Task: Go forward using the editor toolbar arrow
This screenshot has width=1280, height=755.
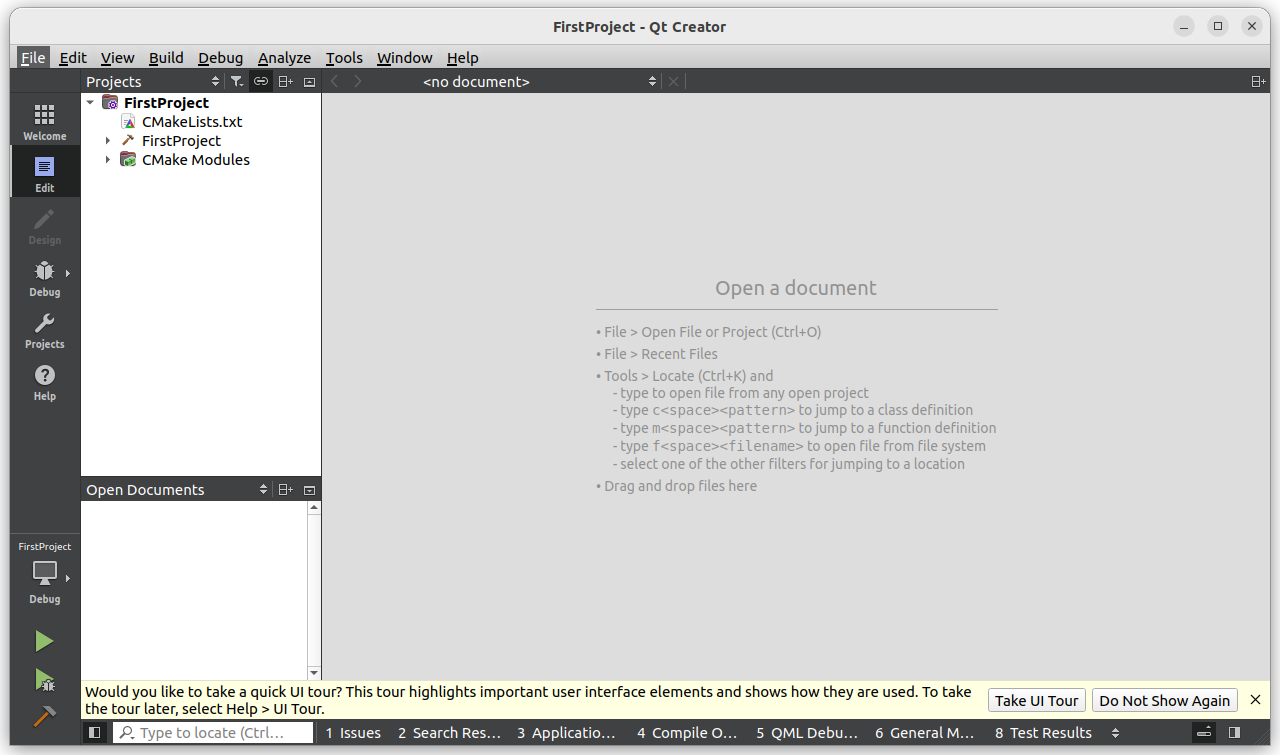Action: coord(358,81)
